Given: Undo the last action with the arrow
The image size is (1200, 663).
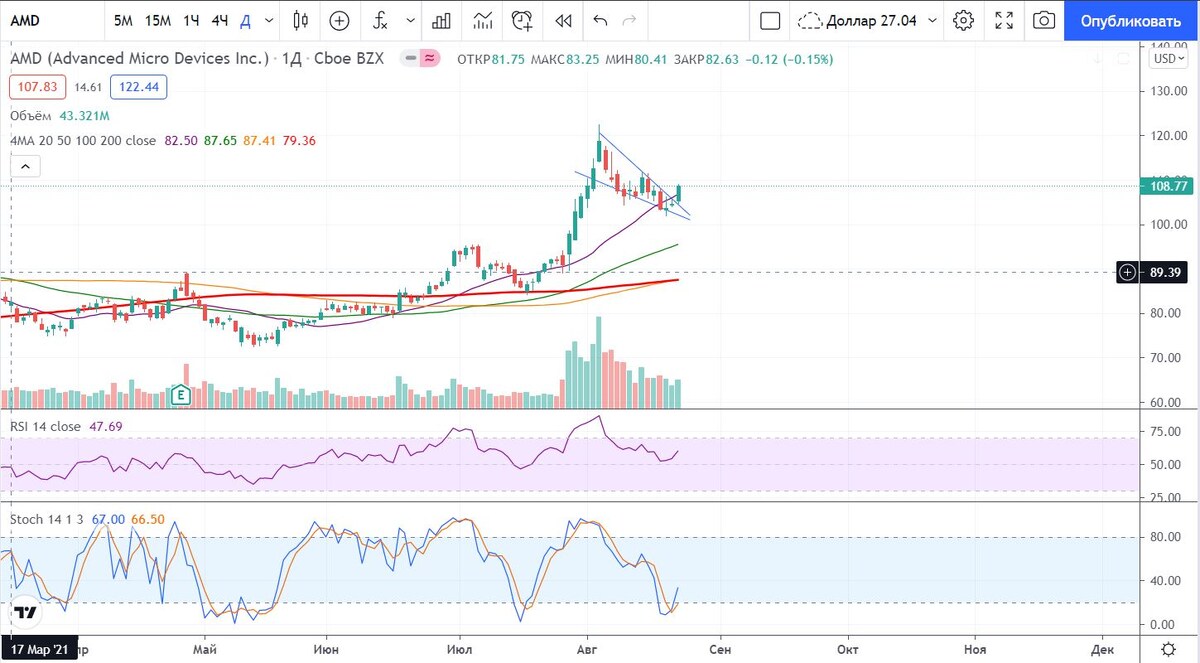Looking at the screenshot, I should (x=600, y=20).
